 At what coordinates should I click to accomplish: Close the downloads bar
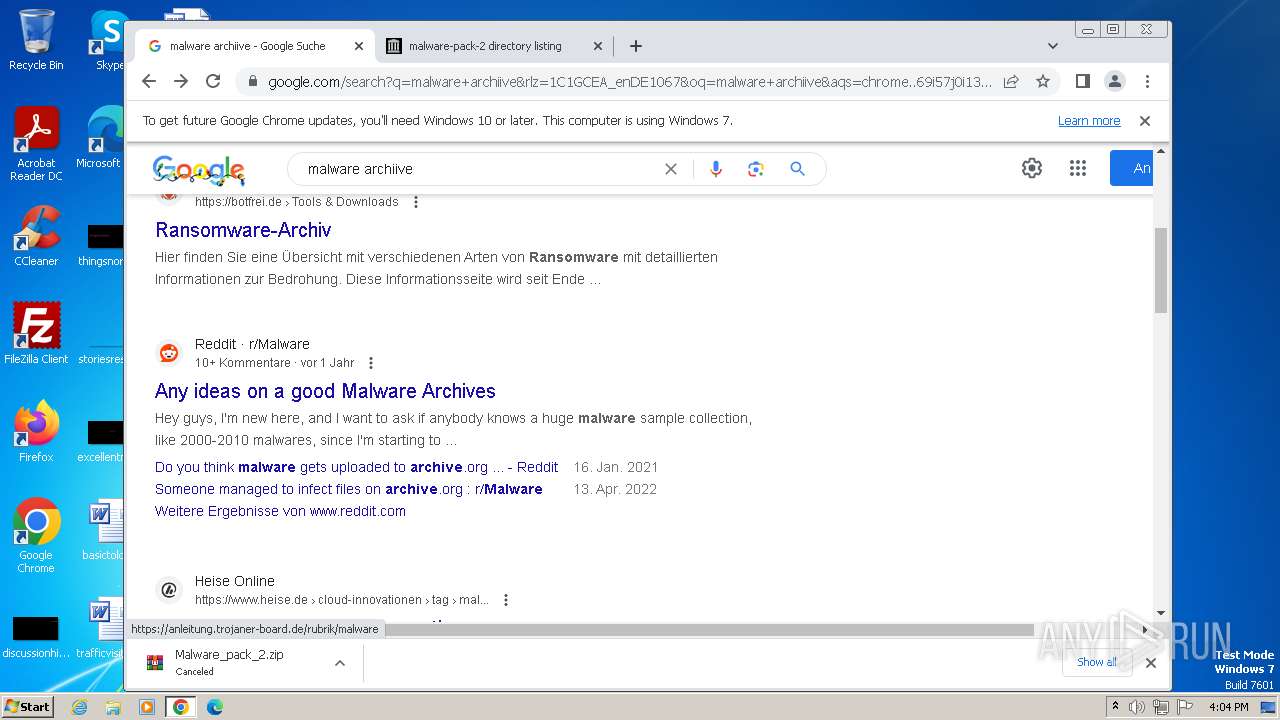pyautogui.click(x=1150, y=663)
